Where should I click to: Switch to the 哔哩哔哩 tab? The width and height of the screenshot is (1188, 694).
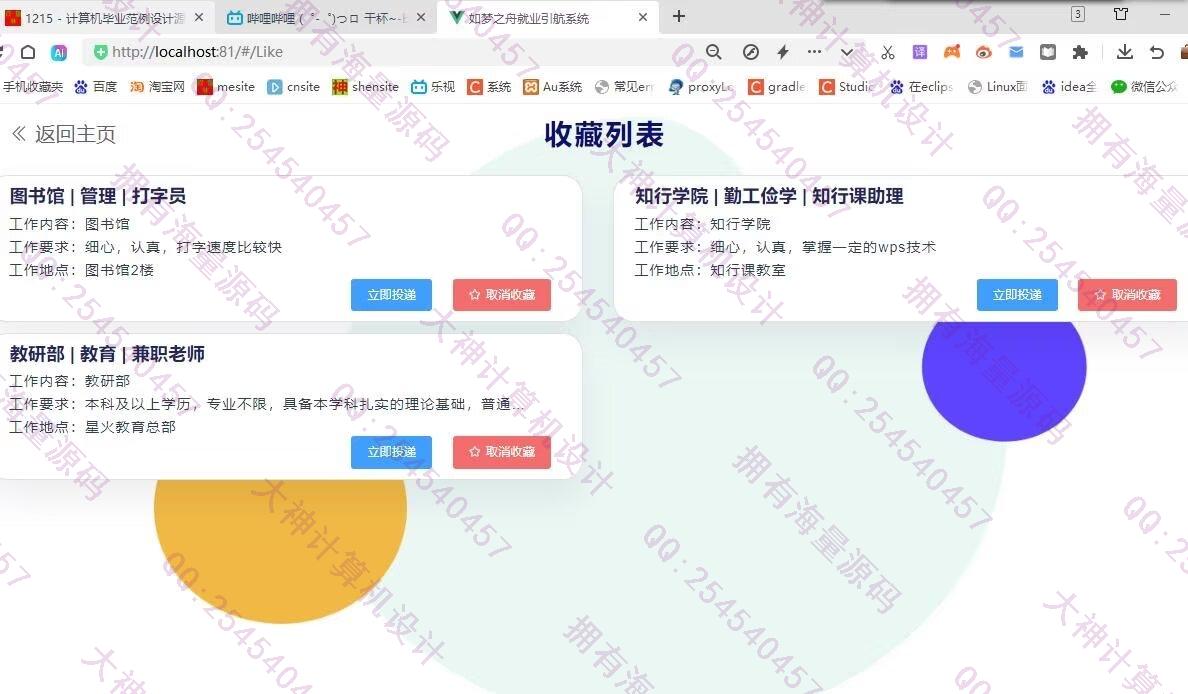[326, 17]
